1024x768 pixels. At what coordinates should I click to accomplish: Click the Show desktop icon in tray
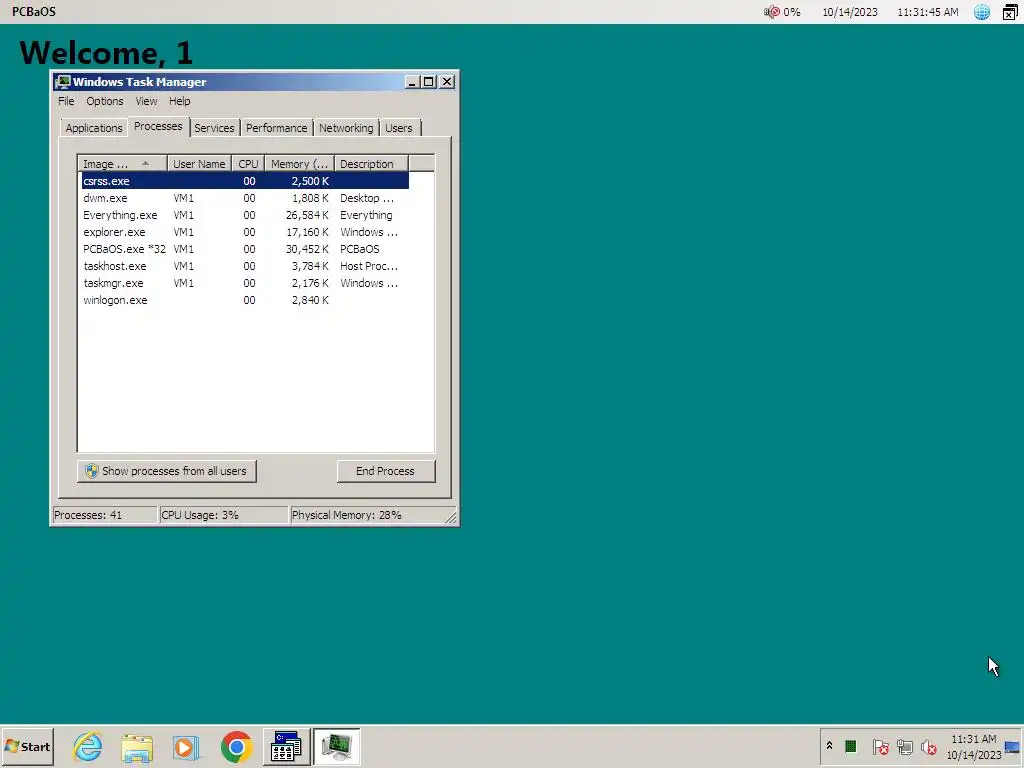pos(1012,747)
